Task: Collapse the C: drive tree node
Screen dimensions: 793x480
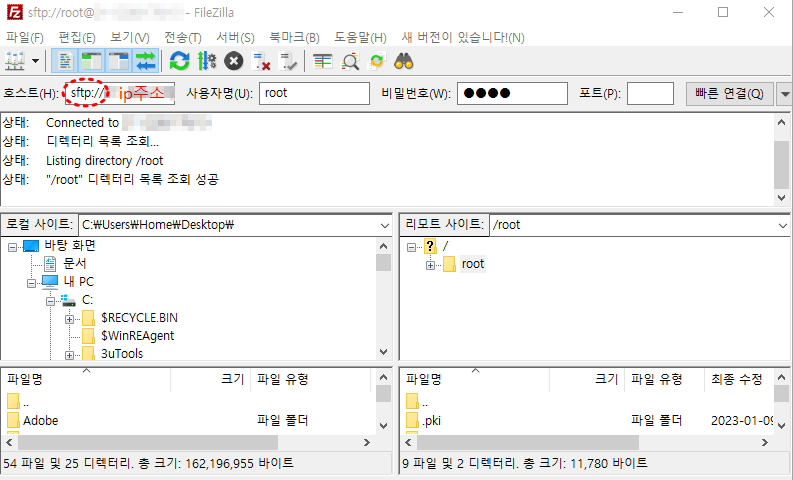Action: (50, 301)
